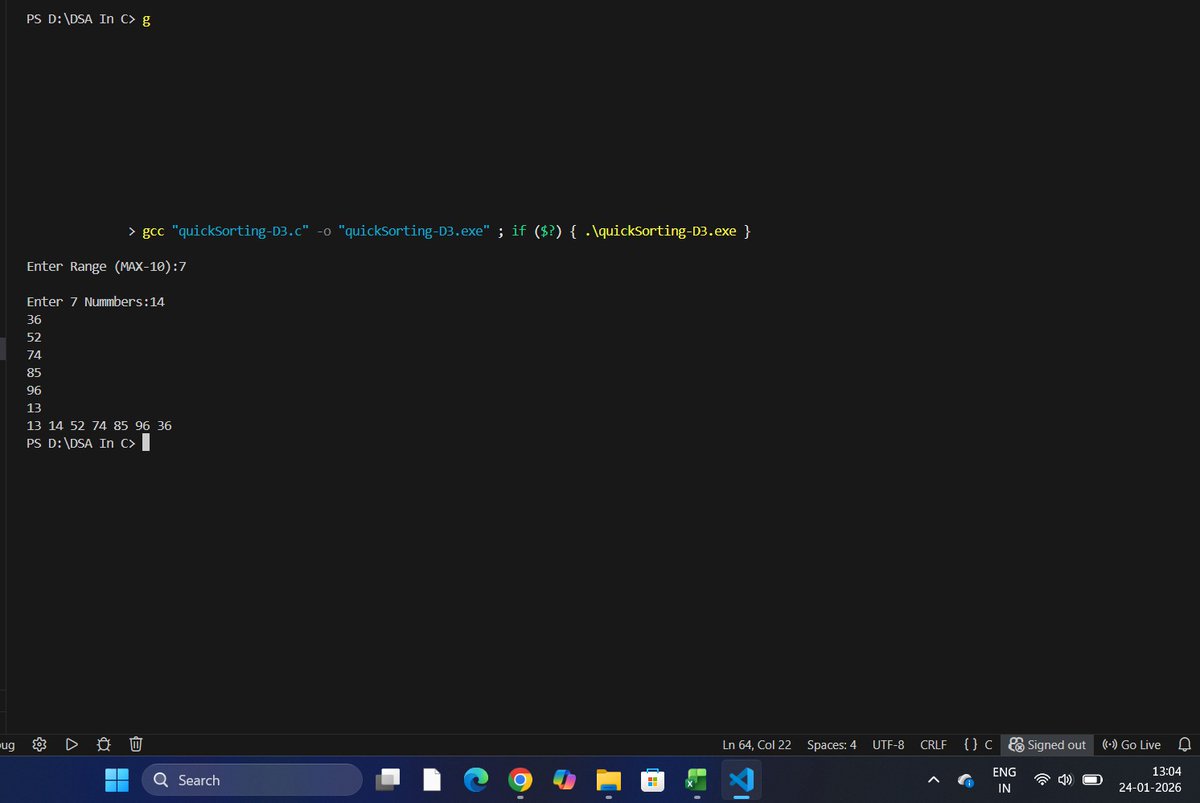The image size is (1200, 803).
Task: Click the terminal cursor after last prompt
Action: click(x=146, y=443)
